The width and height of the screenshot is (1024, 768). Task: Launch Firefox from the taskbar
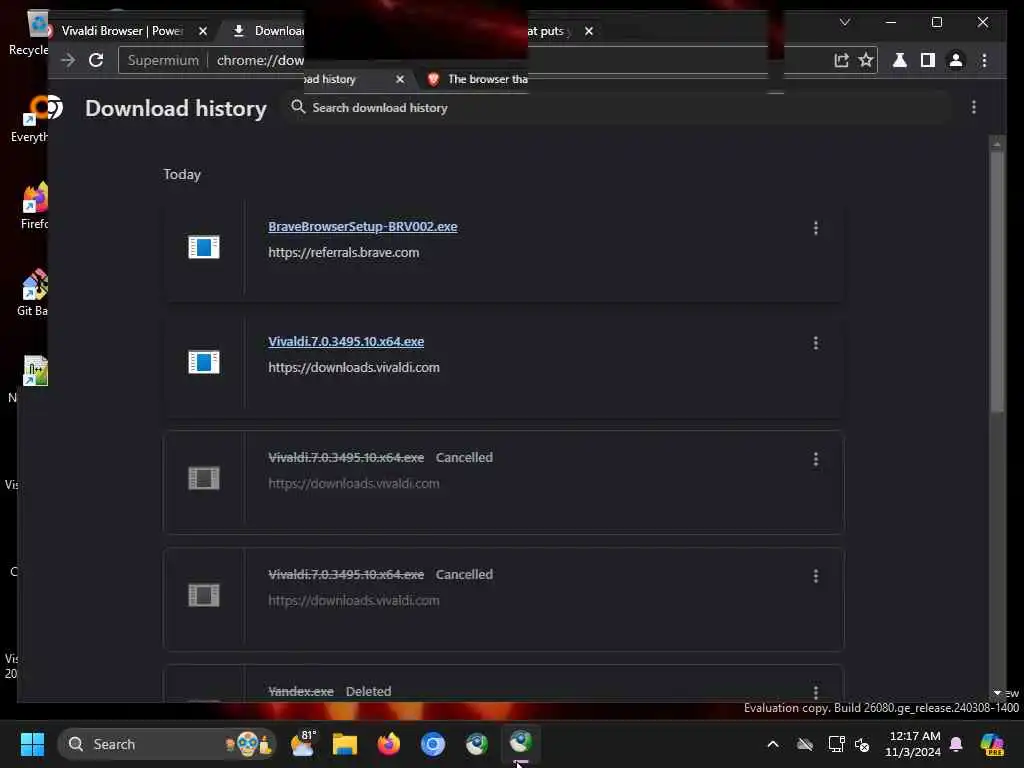pyautogui.click(x=389, y=744)
